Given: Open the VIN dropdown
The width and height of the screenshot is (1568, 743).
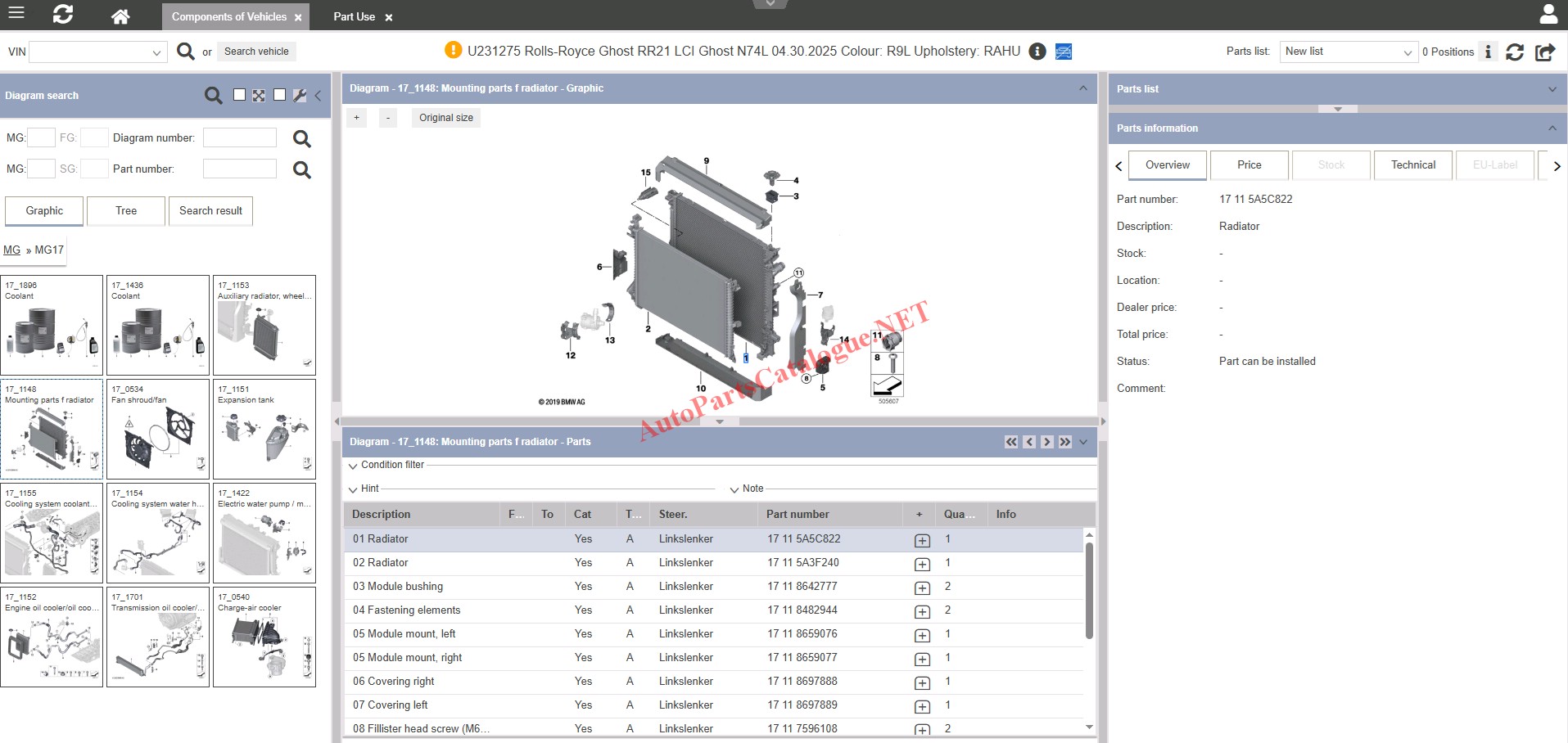Looking at the screenshot, I should (156, 52).
